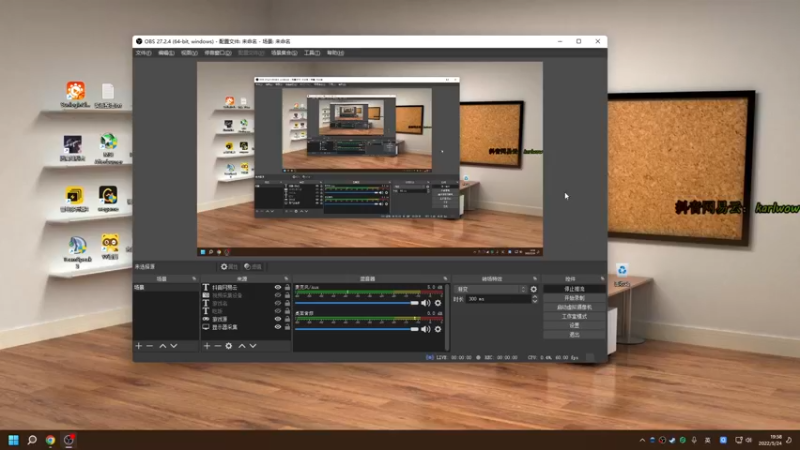Open taskbar Search

[32, 440]
